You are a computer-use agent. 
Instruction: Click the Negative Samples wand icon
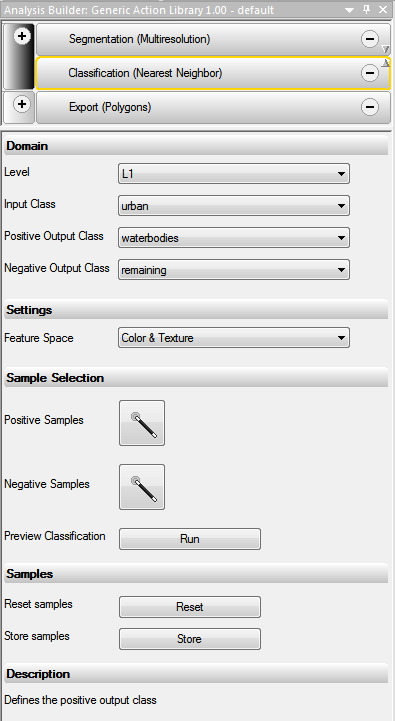pos(142,487)
